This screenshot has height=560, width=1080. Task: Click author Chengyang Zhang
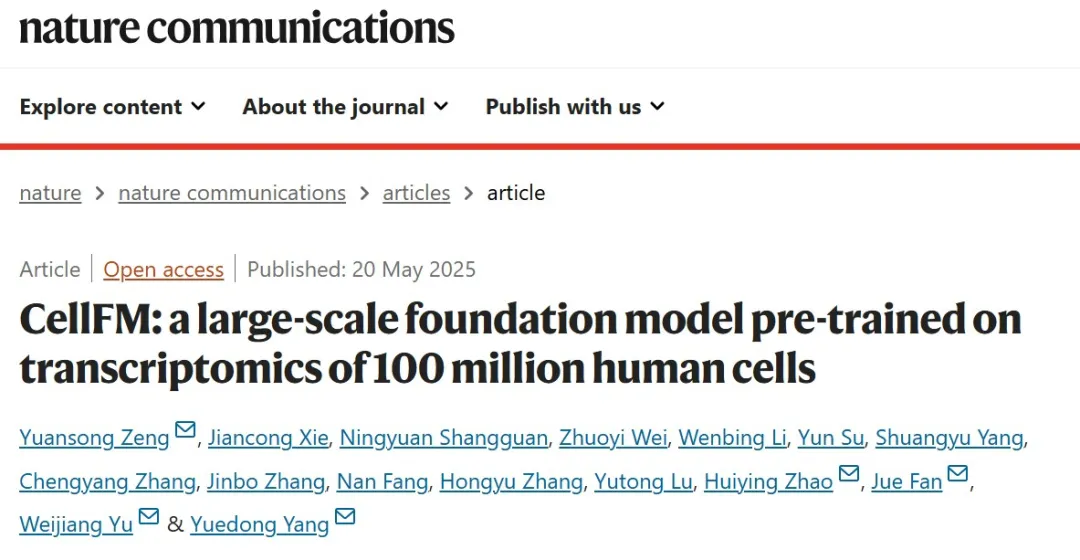coord(107,482)
